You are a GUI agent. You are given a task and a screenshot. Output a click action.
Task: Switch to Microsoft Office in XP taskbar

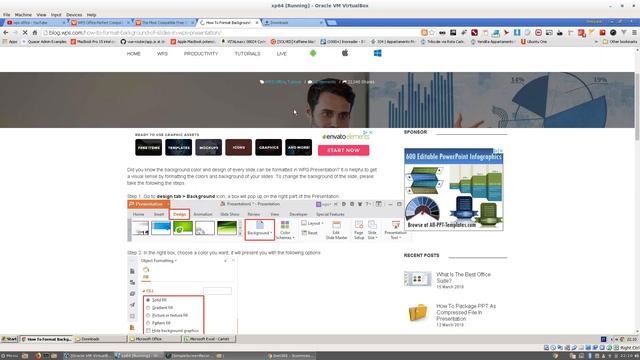coord(155,339)
